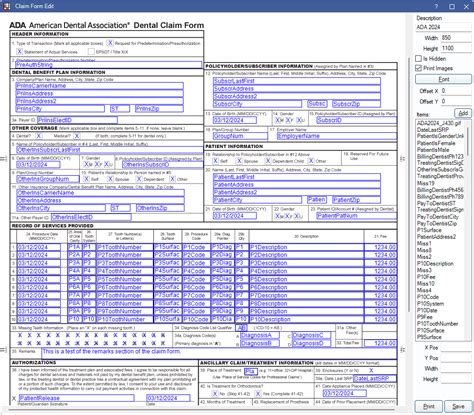474x415 pixels.
Task: Click the Print button
Action: (x=429, y=406)
